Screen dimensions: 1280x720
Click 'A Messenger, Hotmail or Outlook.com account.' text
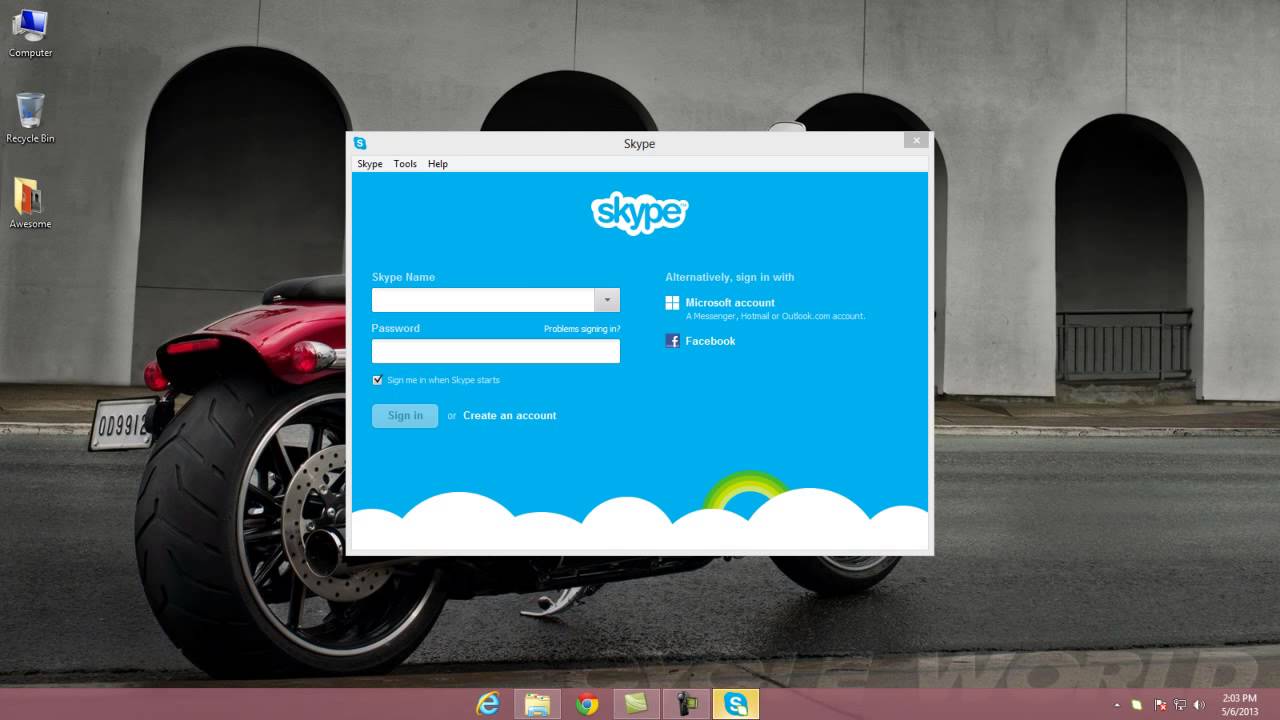pyautogui.click(x=775, y=316)
